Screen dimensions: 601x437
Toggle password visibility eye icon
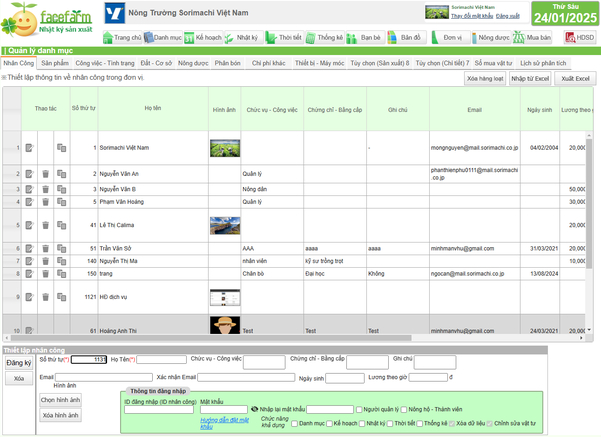pos(254,409)
